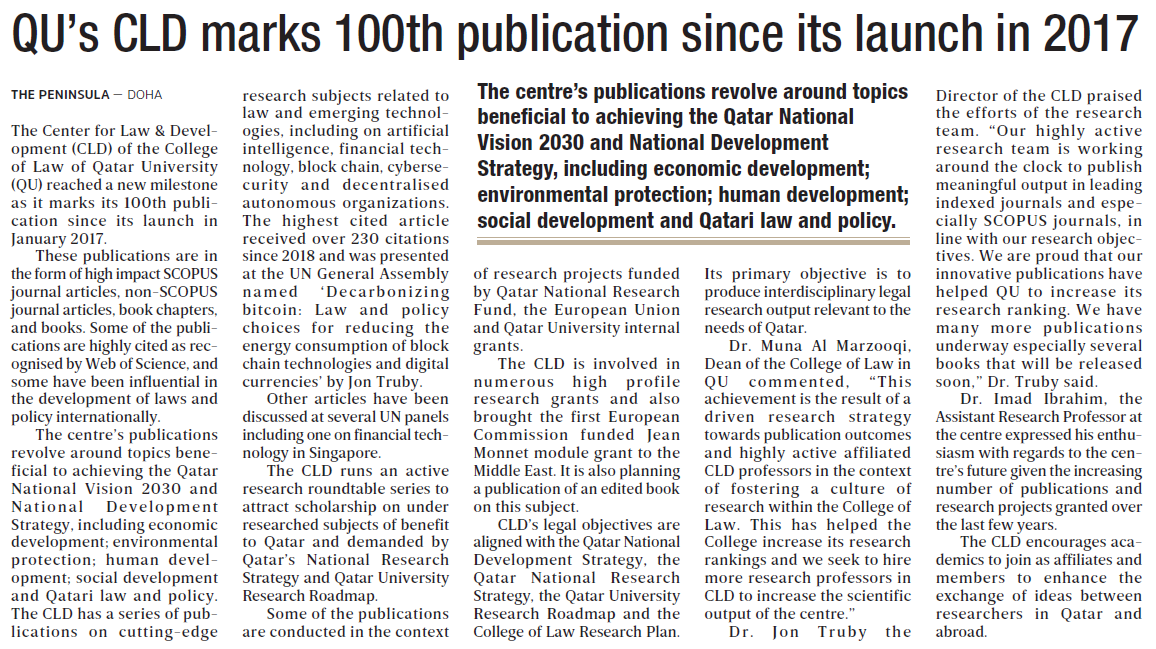Click the paragraph beginning "CLD's legal objectives are"
The height and width of the screenshot is (649, 1156).
point(577,577)
